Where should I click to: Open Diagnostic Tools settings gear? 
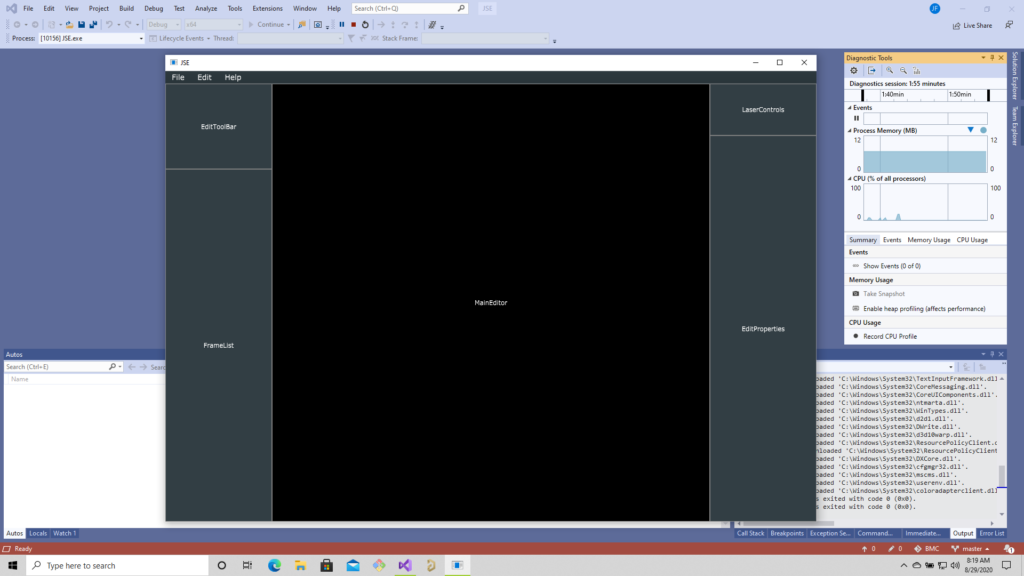854,71
